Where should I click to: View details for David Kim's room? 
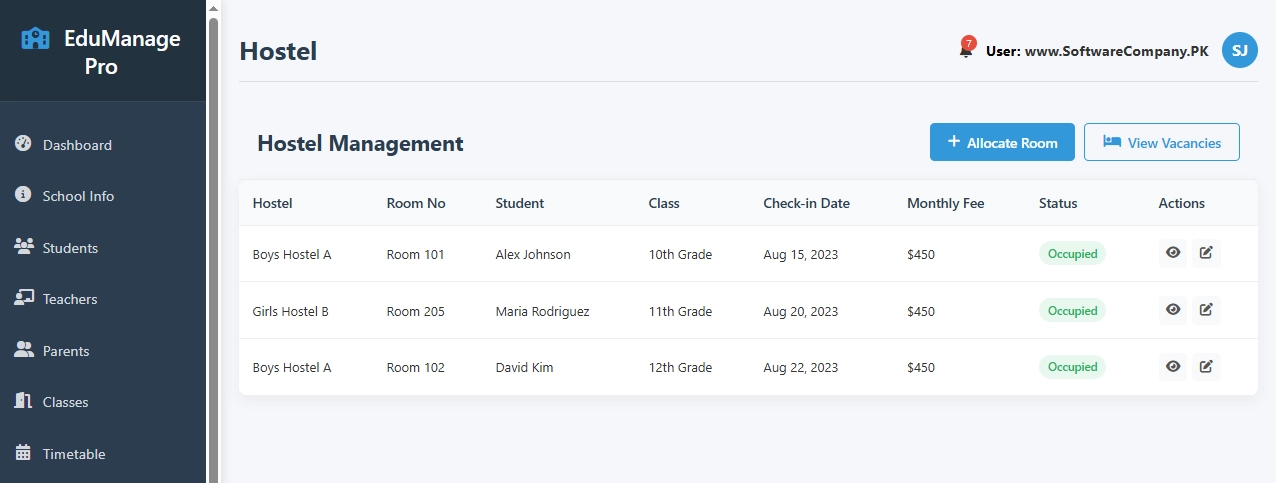(1173, 367)
